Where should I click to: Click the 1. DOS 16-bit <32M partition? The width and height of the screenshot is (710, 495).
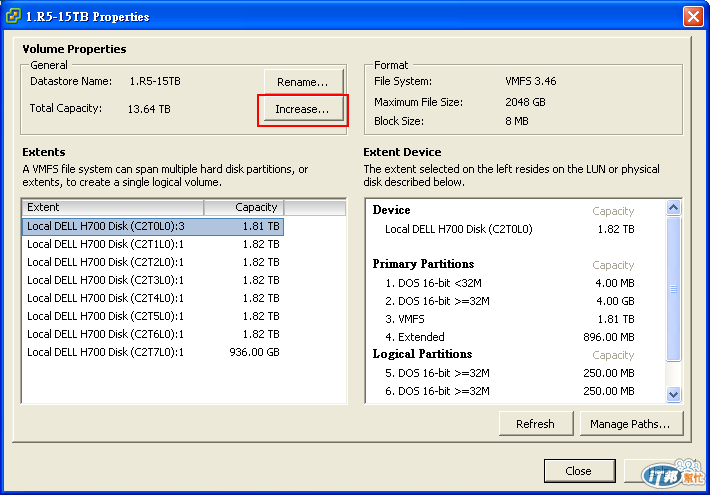coord(433,283)
